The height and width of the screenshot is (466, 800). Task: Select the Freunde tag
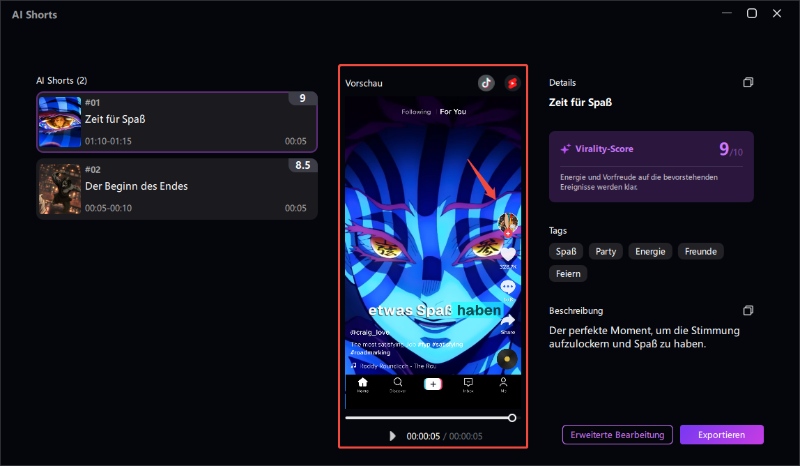(701, 251)
